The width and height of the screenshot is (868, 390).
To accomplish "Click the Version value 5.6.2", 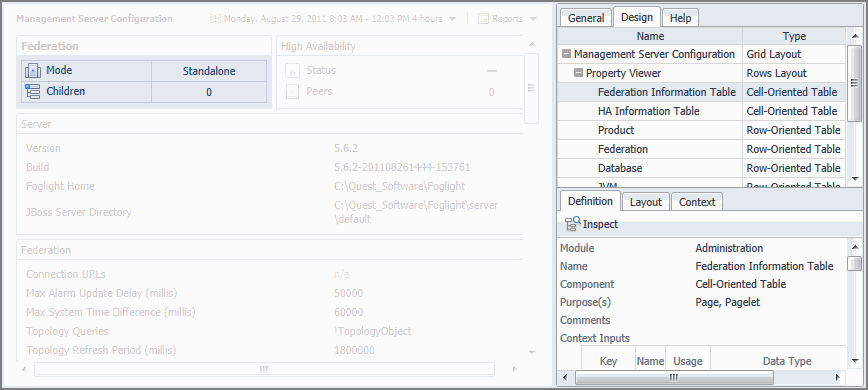I will [x=346, y=148].
